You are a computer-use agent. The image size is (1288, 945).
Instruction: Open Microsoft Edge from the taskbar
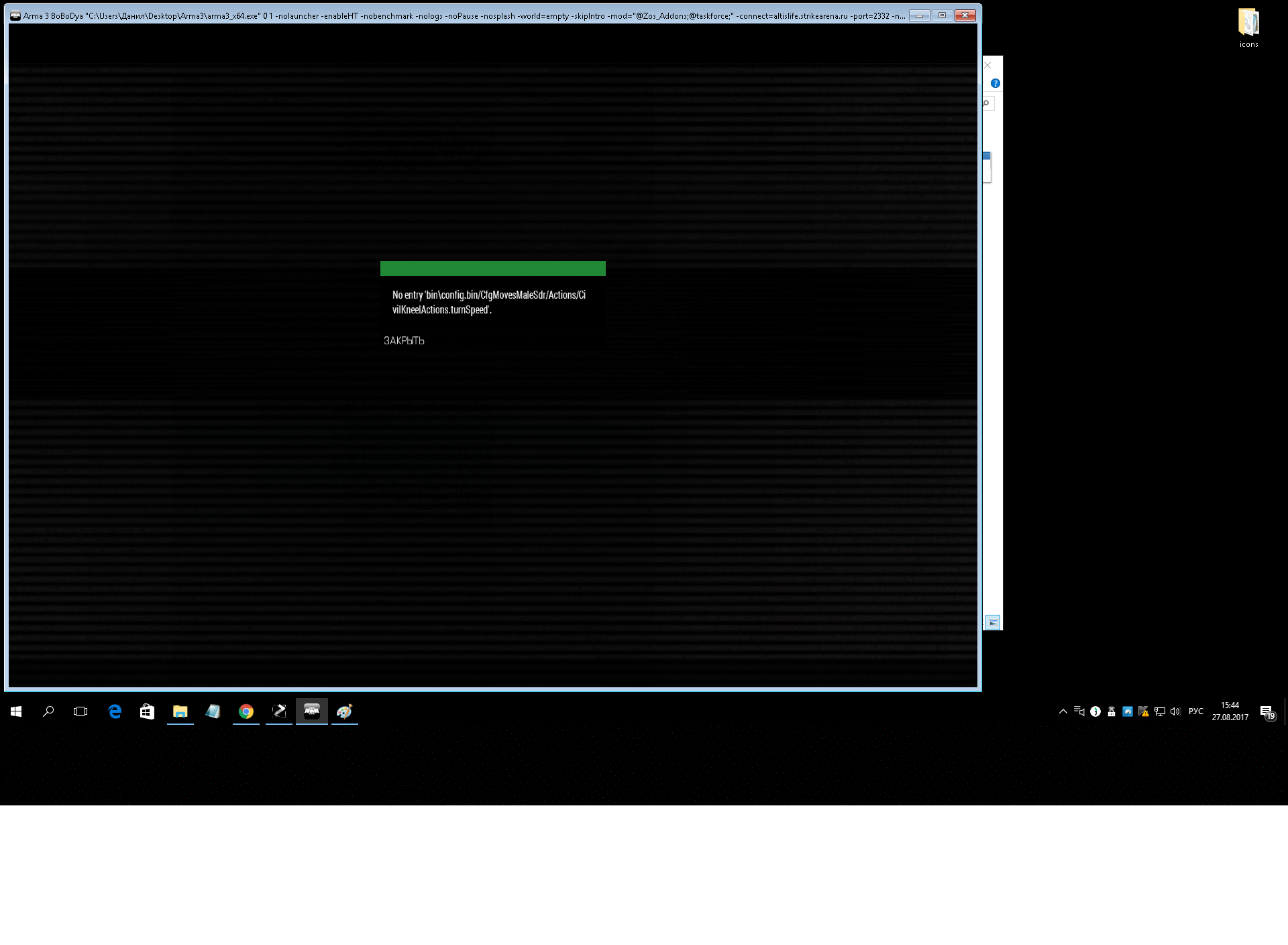point(115,711)
